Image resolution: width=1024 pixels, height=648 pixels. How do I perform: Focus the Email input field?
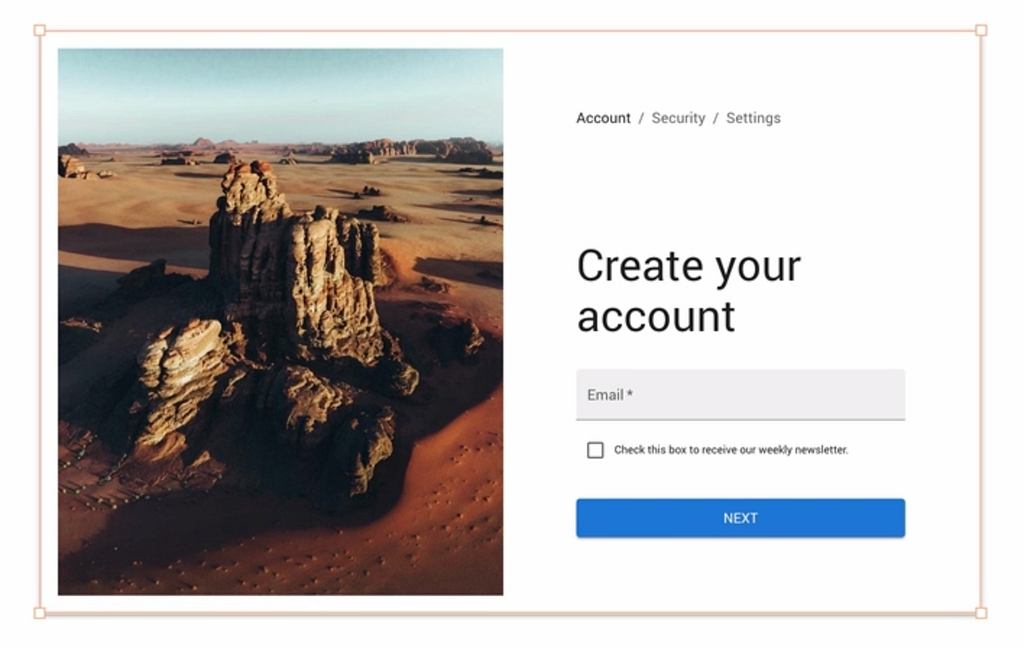(x=741, y=395)
